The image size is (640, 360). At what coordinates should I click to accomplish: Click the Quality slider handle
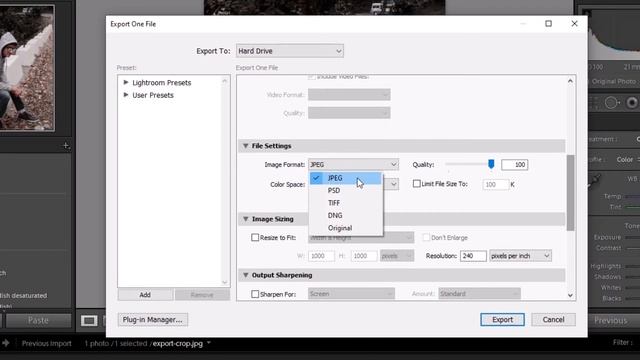tap(491, 164)
